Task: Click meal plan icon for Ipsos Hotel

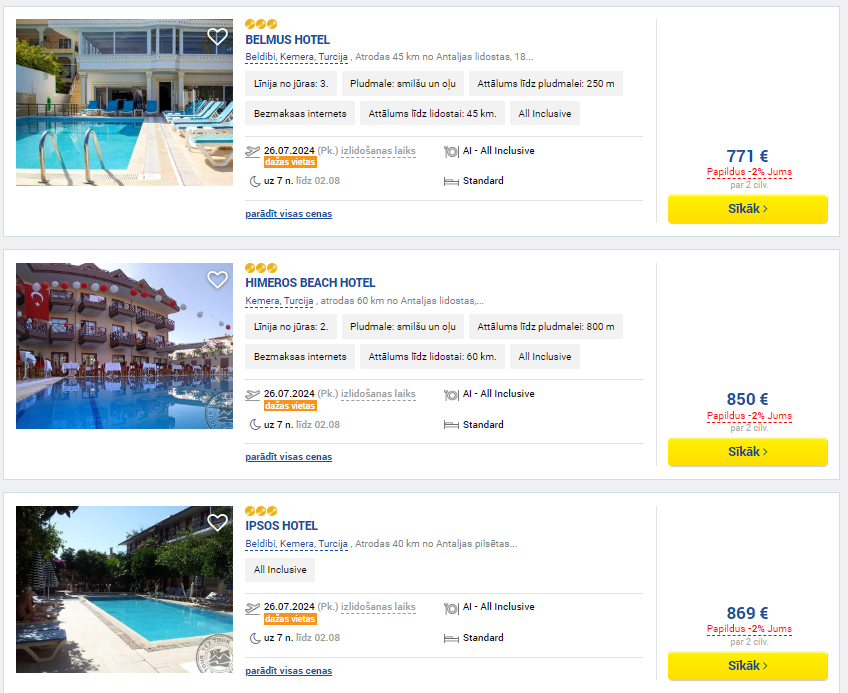Action: point(450,609)
